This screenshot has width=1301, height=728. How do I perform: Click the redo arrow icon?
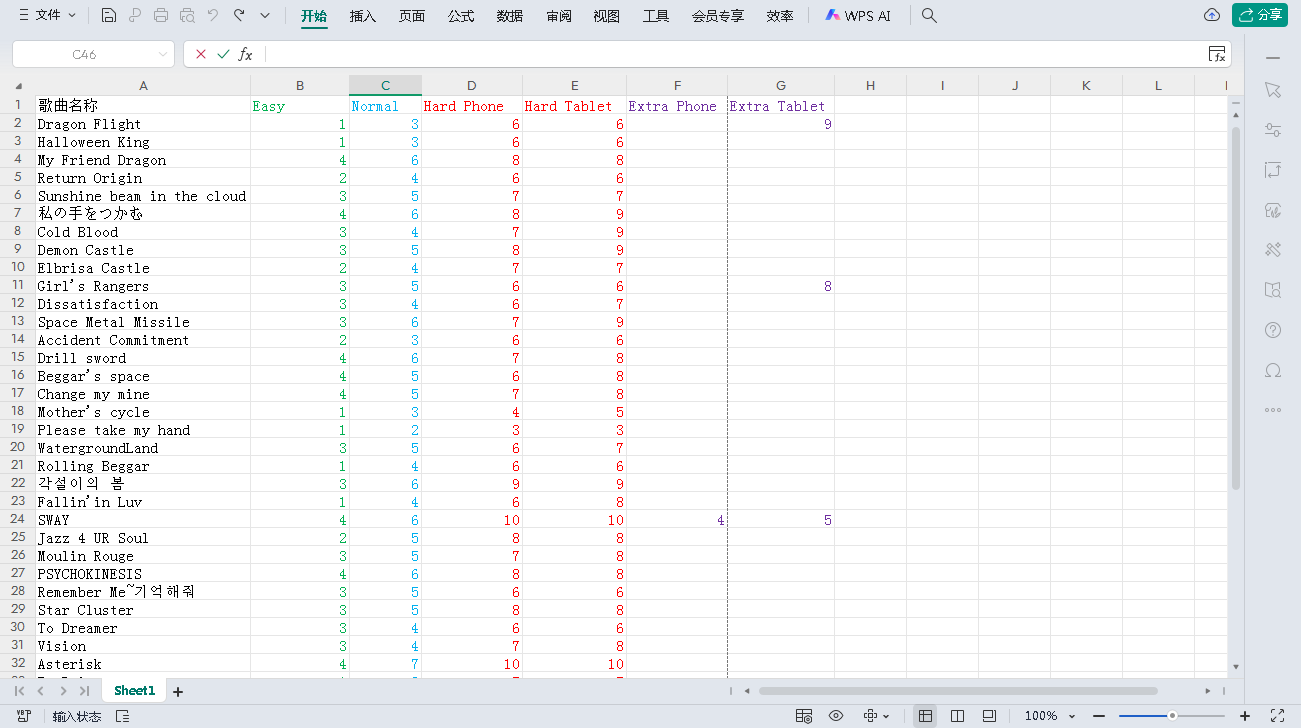point(239,16)
